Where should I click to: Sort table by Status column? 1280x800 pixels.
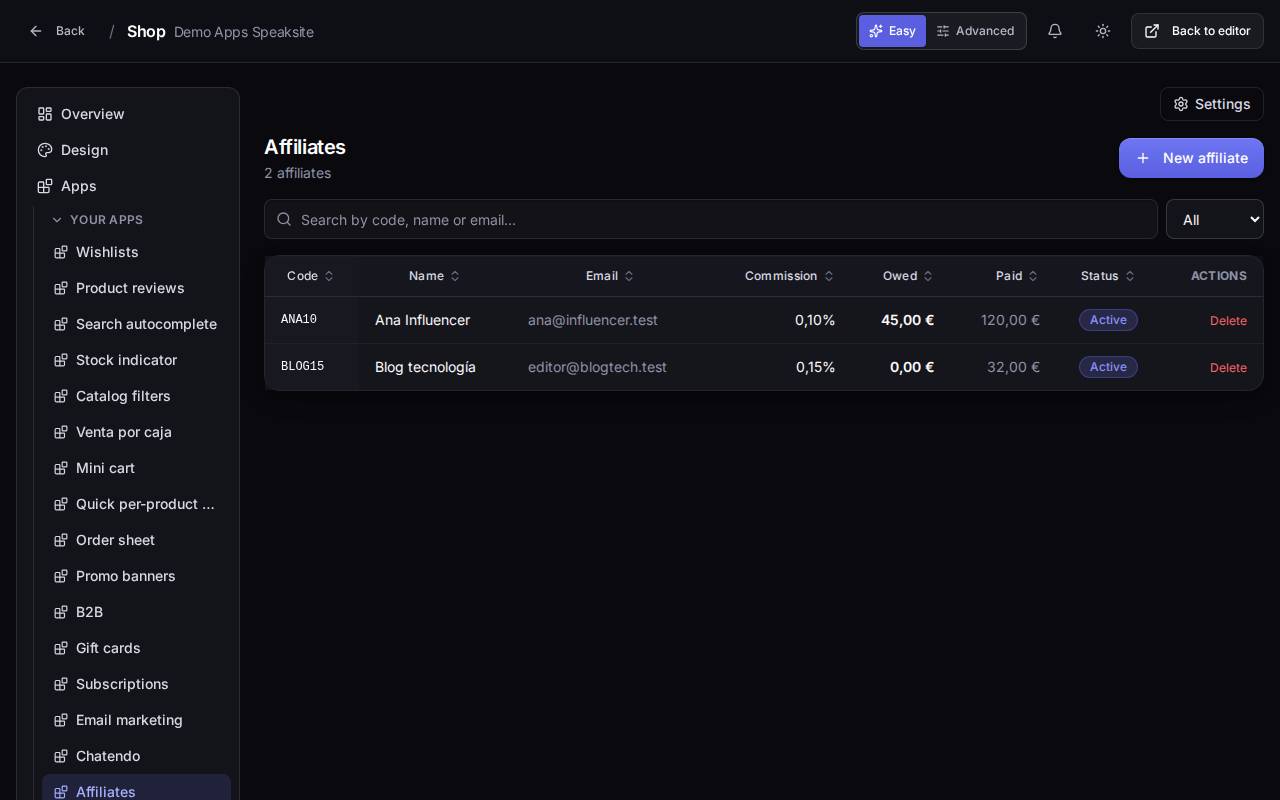coord(1108,276)
